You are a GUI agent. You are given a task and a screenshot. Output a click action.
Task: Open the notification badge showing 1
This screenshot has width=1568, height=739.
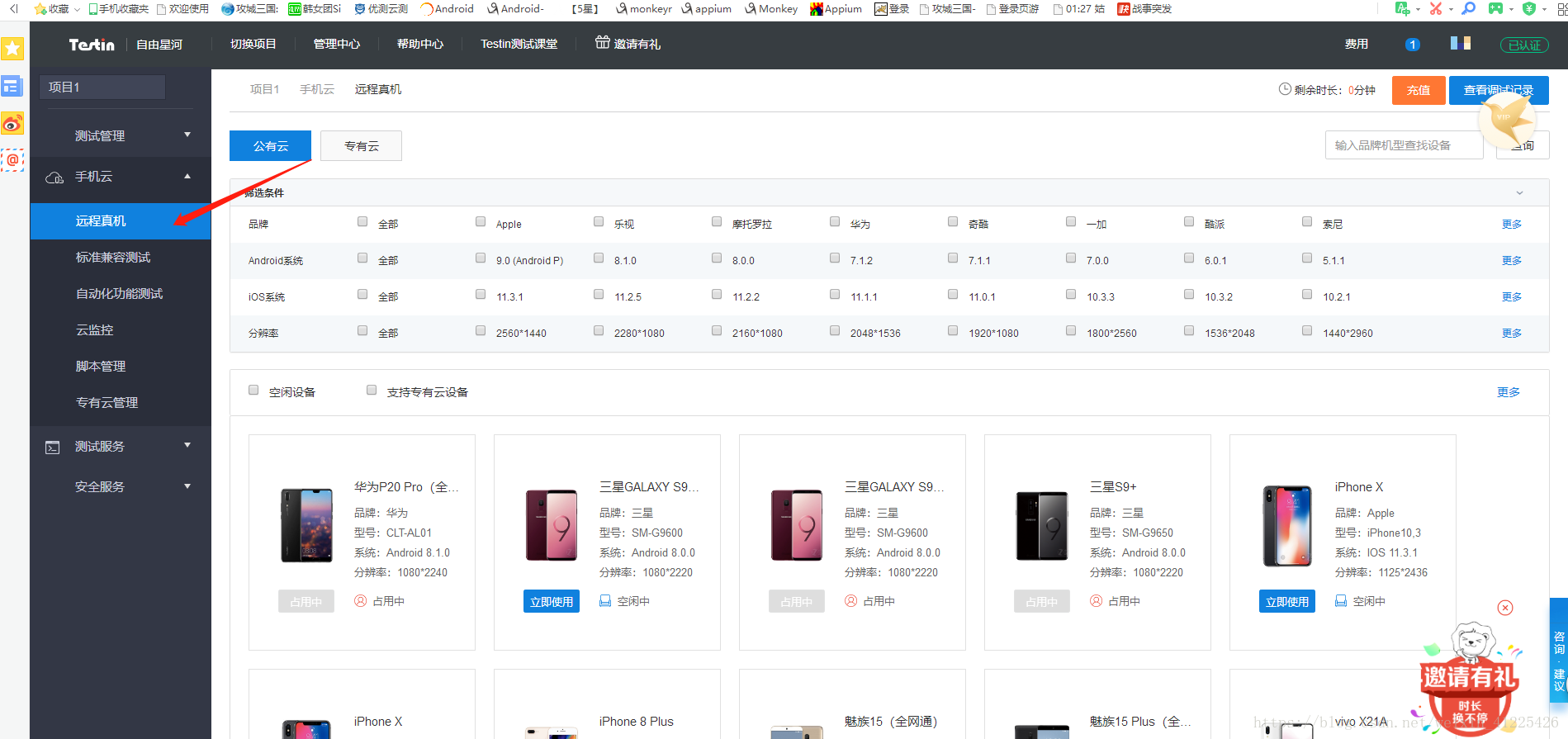[1413, 45]
